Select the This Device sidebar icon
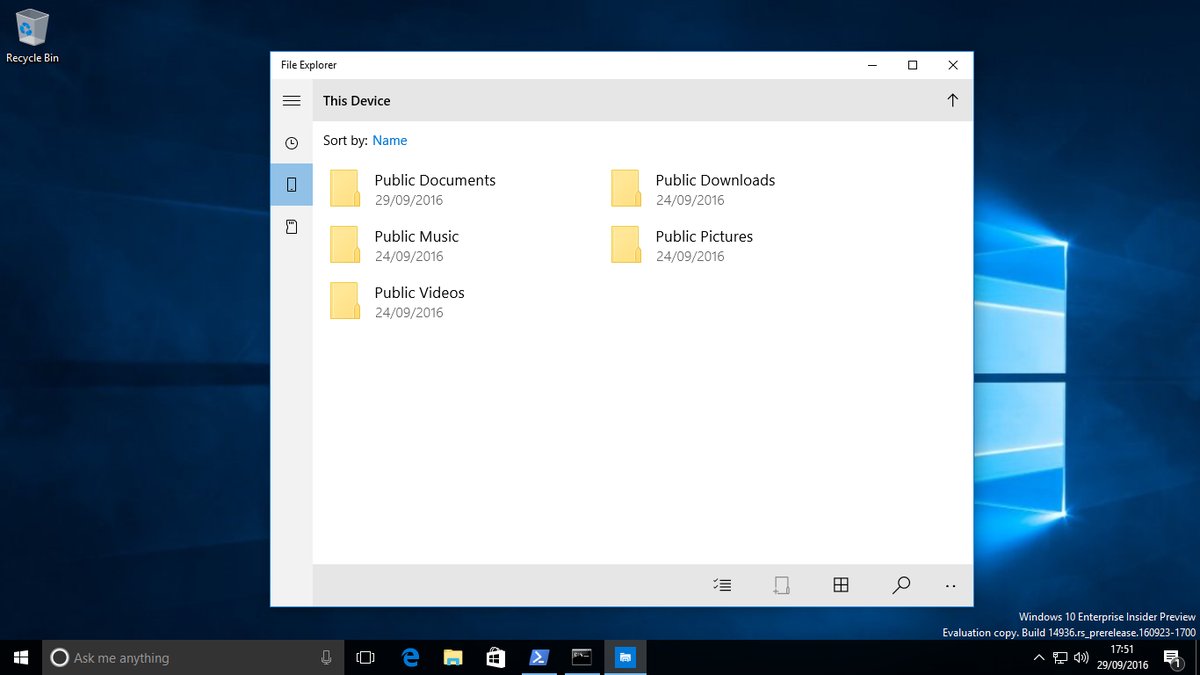Viewport: 1200px width, 675px height. pos(291,185)
